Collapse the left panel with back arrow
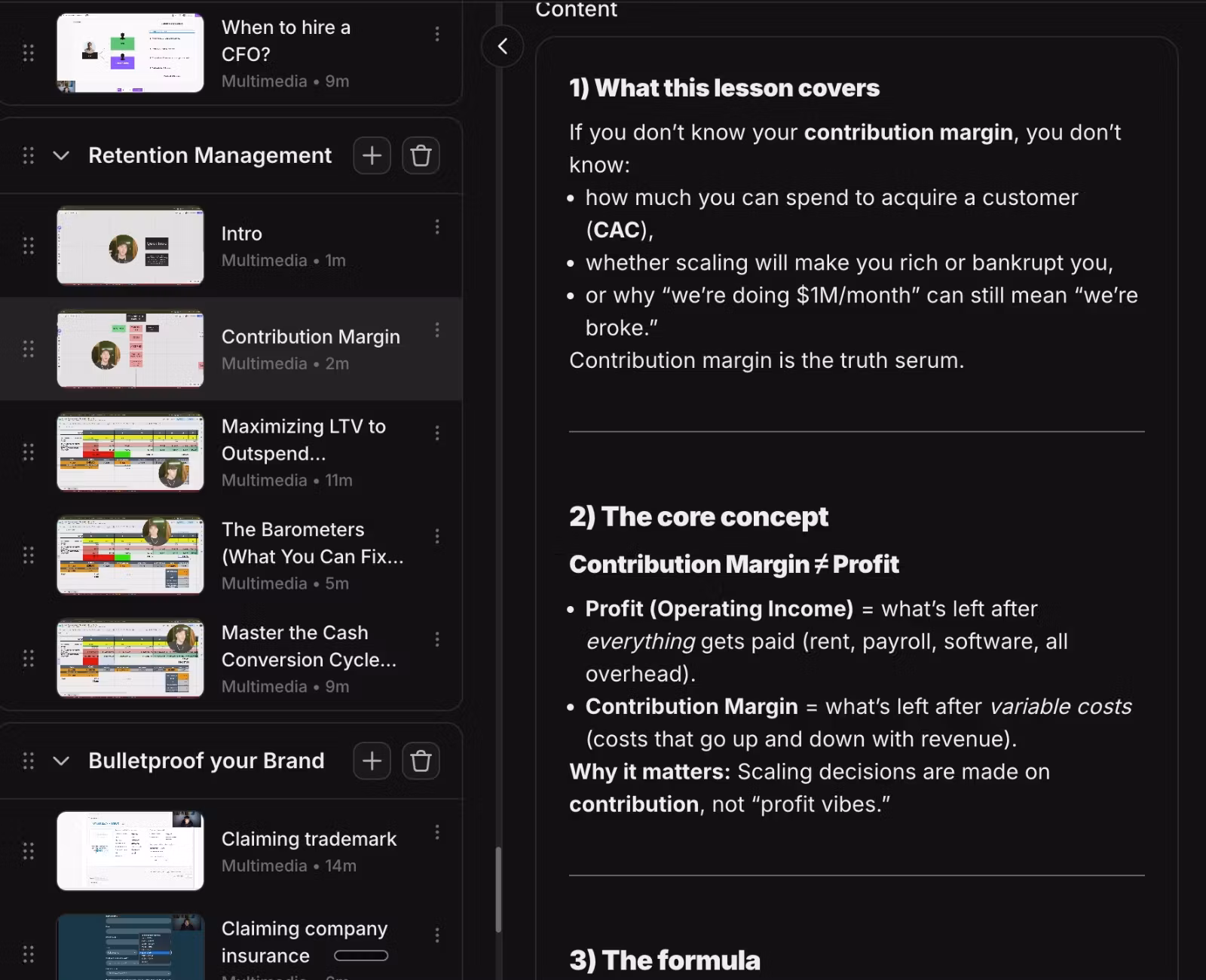This screenshot has height=980, width=1206. (x=502, y=46)
